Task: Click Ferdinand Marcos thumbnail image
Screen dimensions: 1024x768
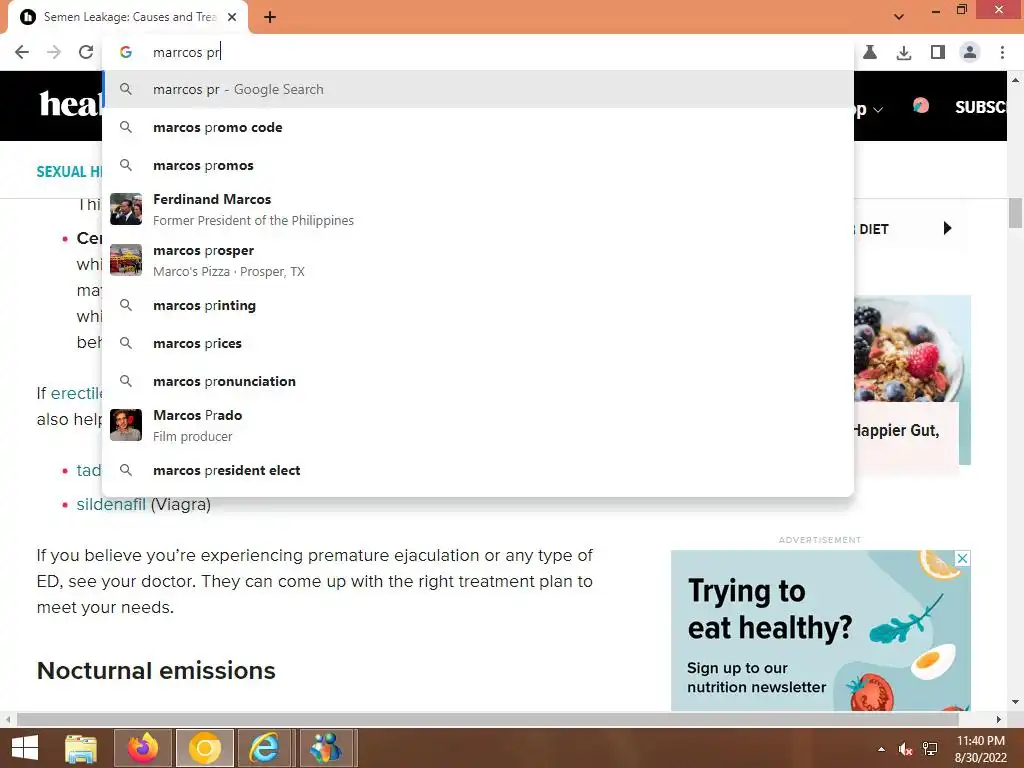Action: (x=126, y=209)
